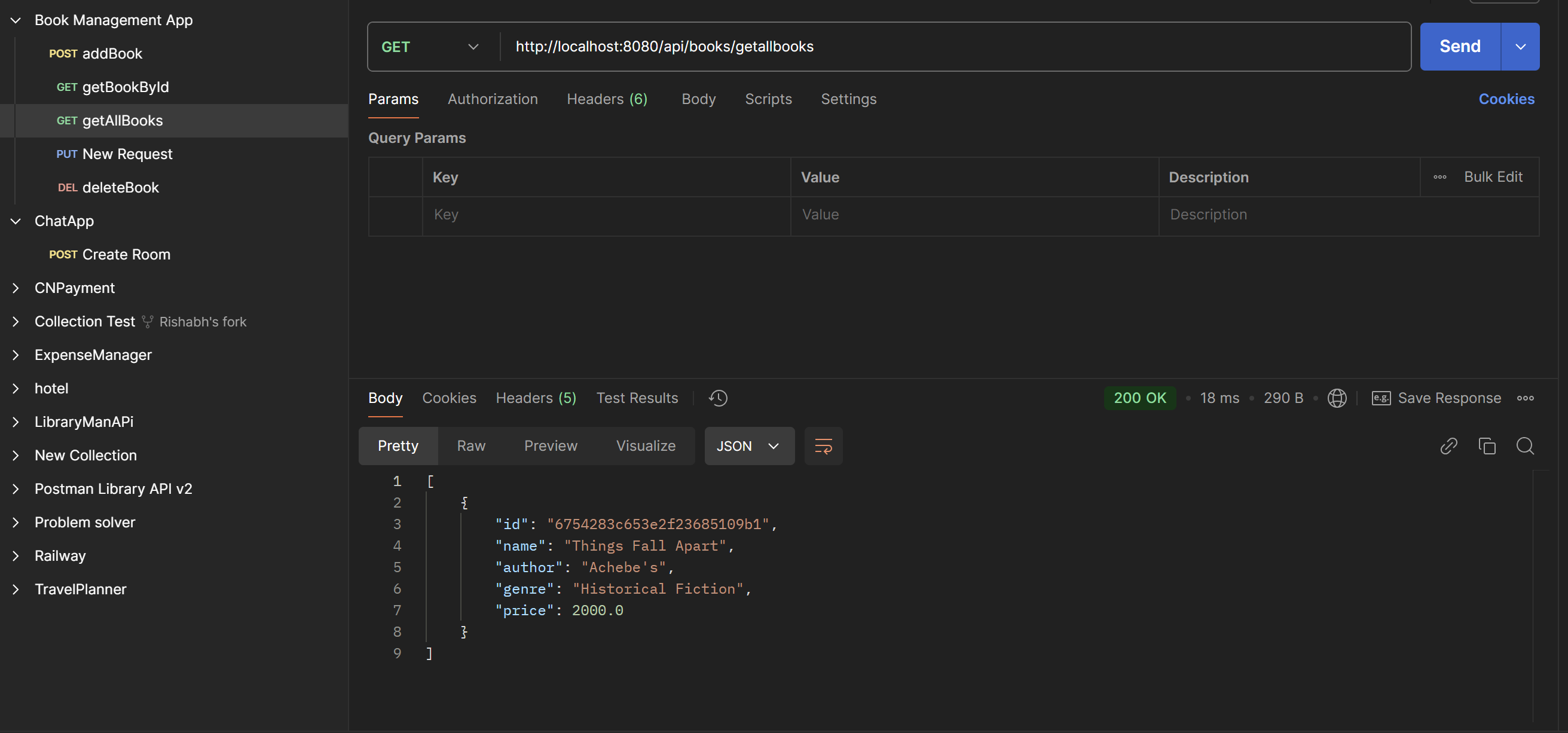The image size is (1568, 733).
Task: Switch to the Authorization tab
Action: click(493, 99)
